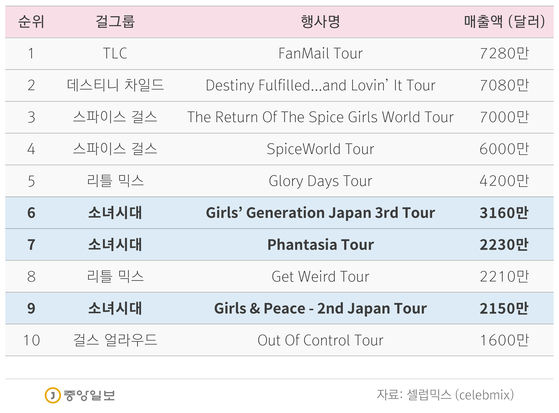This screenshot has height=413, width=559.
Task: Select the Destiny Fulfilled...and Lovin' It Tour row
Action: click(280, 86)
